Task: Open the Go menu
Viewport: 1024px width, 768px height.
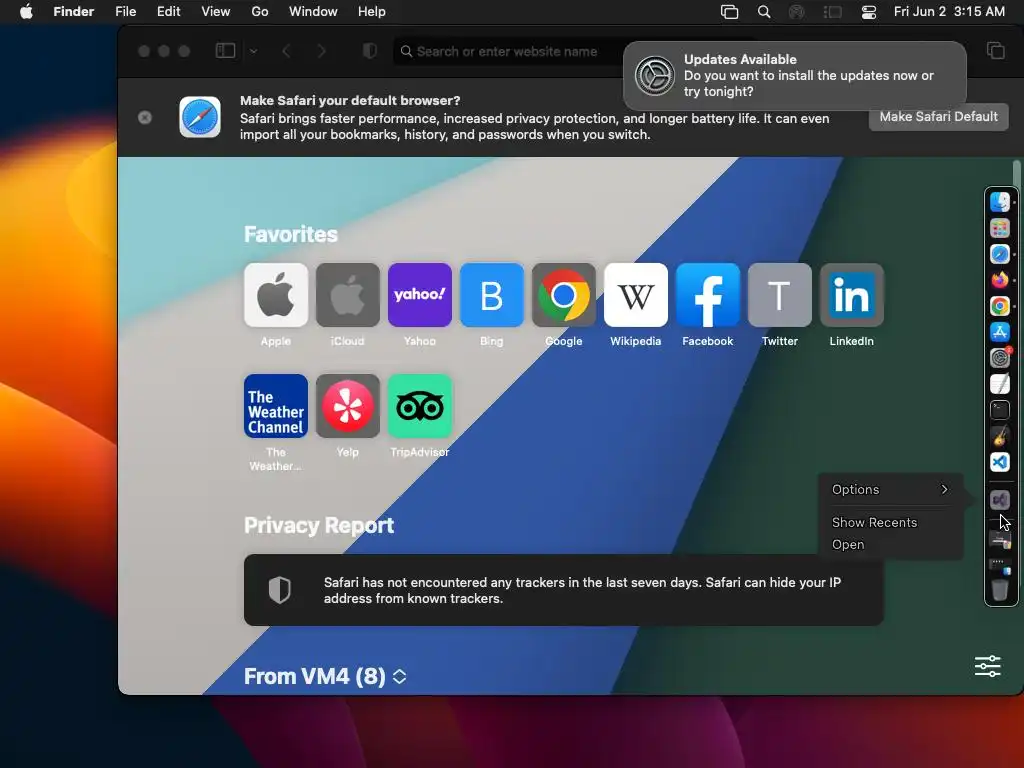Action: tap(260, 12)
